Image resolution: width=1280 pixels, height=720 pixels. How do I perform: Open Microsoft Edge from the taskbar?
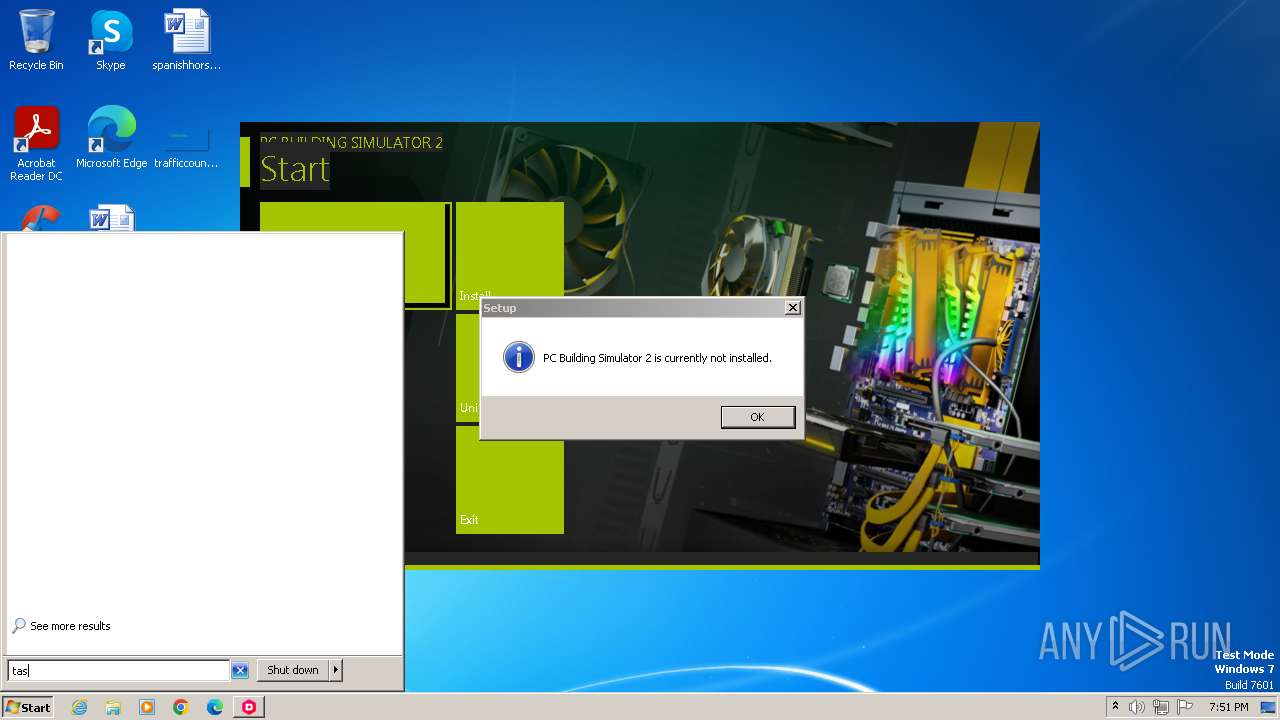coord(215,707)
